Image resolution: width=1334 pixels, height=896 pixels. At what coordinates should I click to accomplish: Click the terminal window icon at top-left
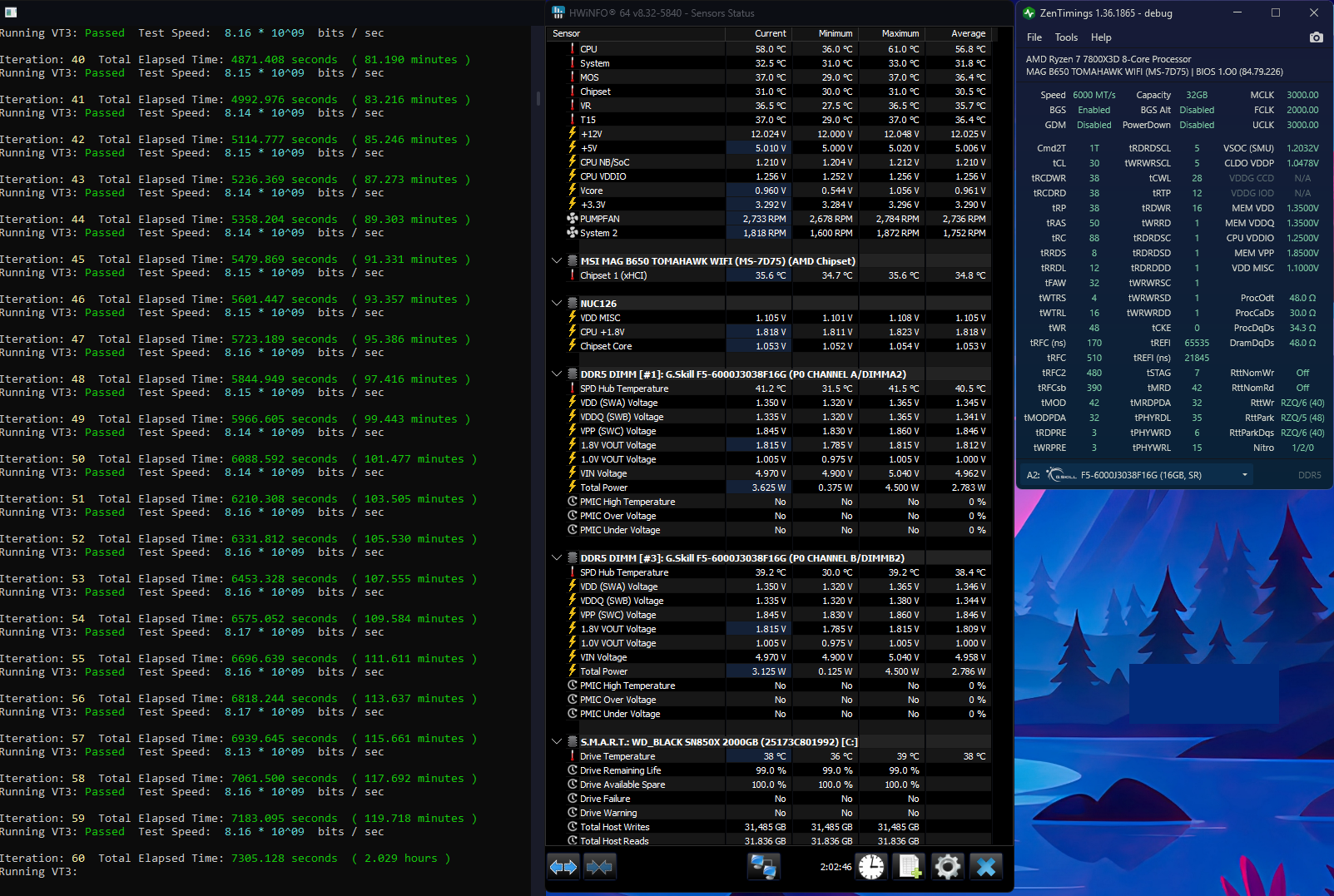(11, 12)
